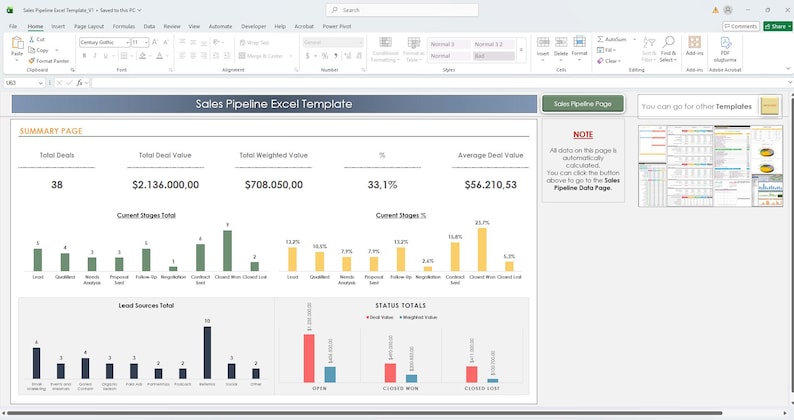This screenshot has width=794, height=420.
Task: Toggle Align Right
Action: [x=204, y=56]
